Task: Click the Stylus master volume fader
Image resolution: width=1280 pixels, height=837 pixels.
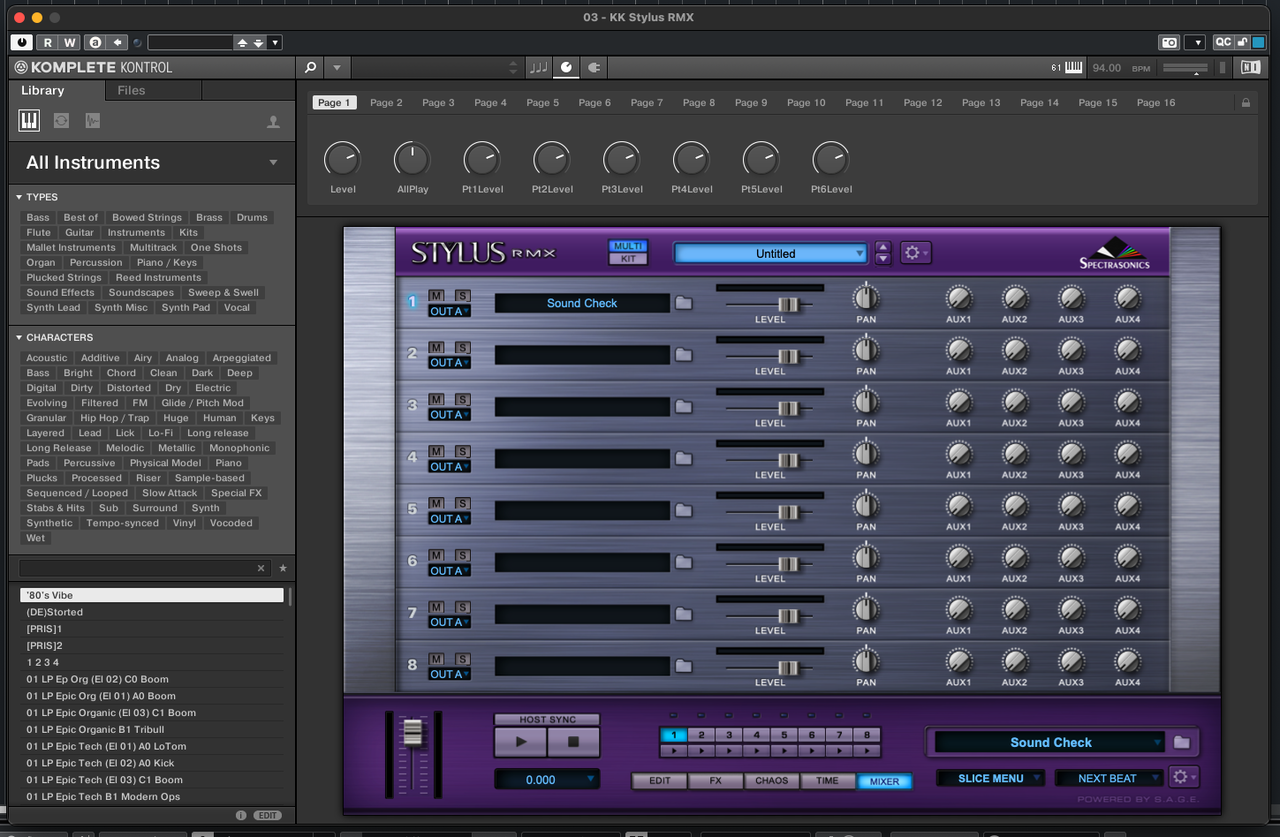Action: click(x=412, y=733)
